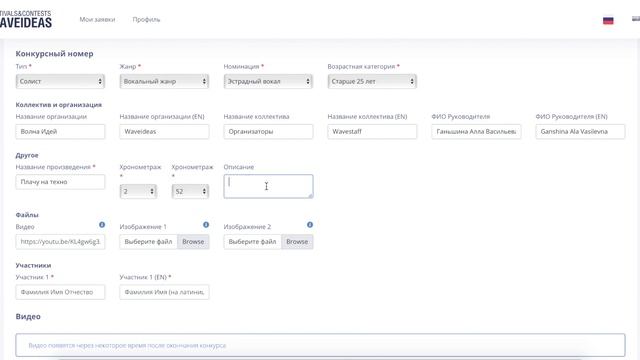640x360 pixels.
Task: Focus the Описание text area
Action: (268, 187)
